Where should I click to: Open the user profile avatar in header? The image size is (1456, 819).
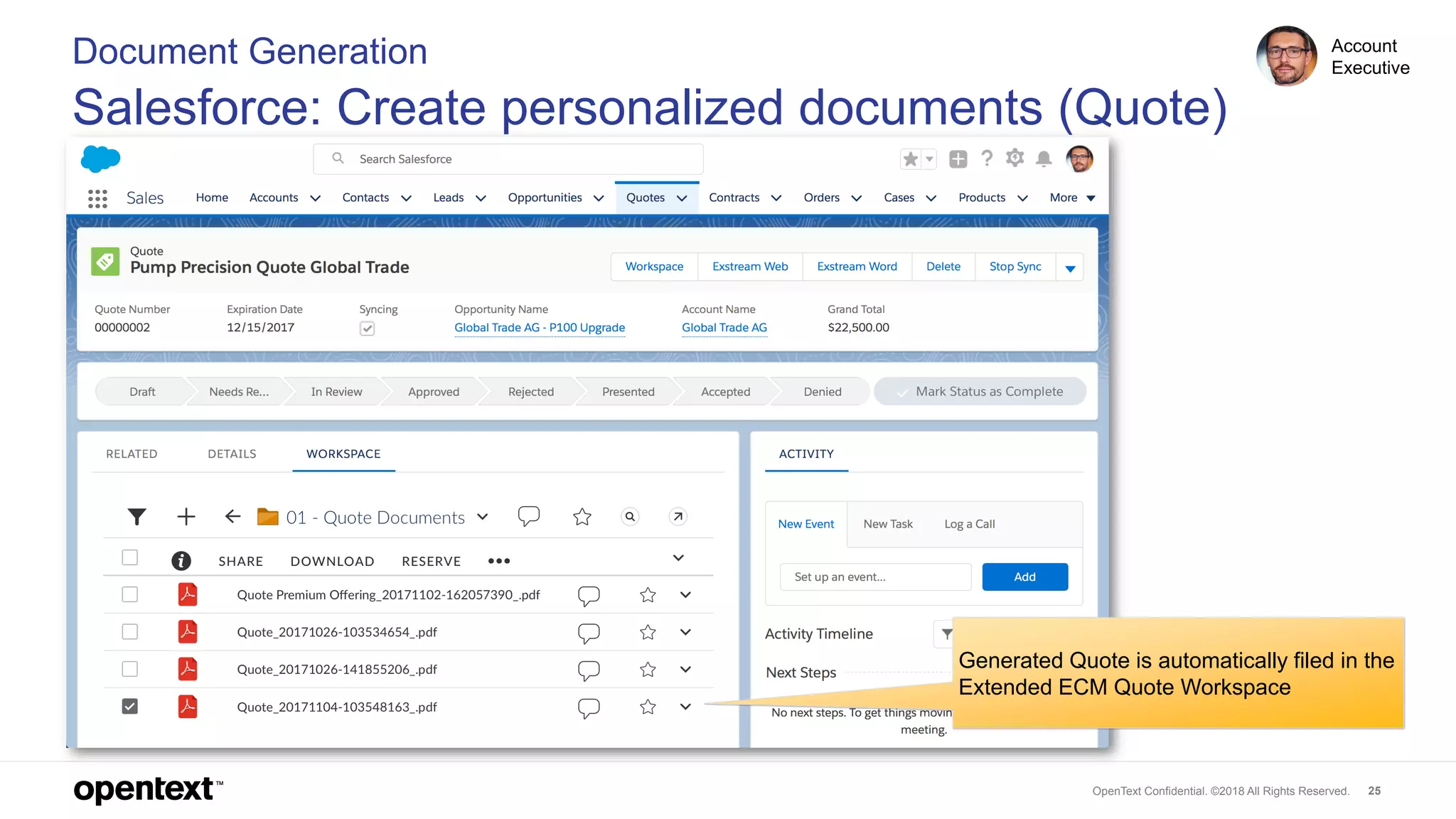point(1079,159)
